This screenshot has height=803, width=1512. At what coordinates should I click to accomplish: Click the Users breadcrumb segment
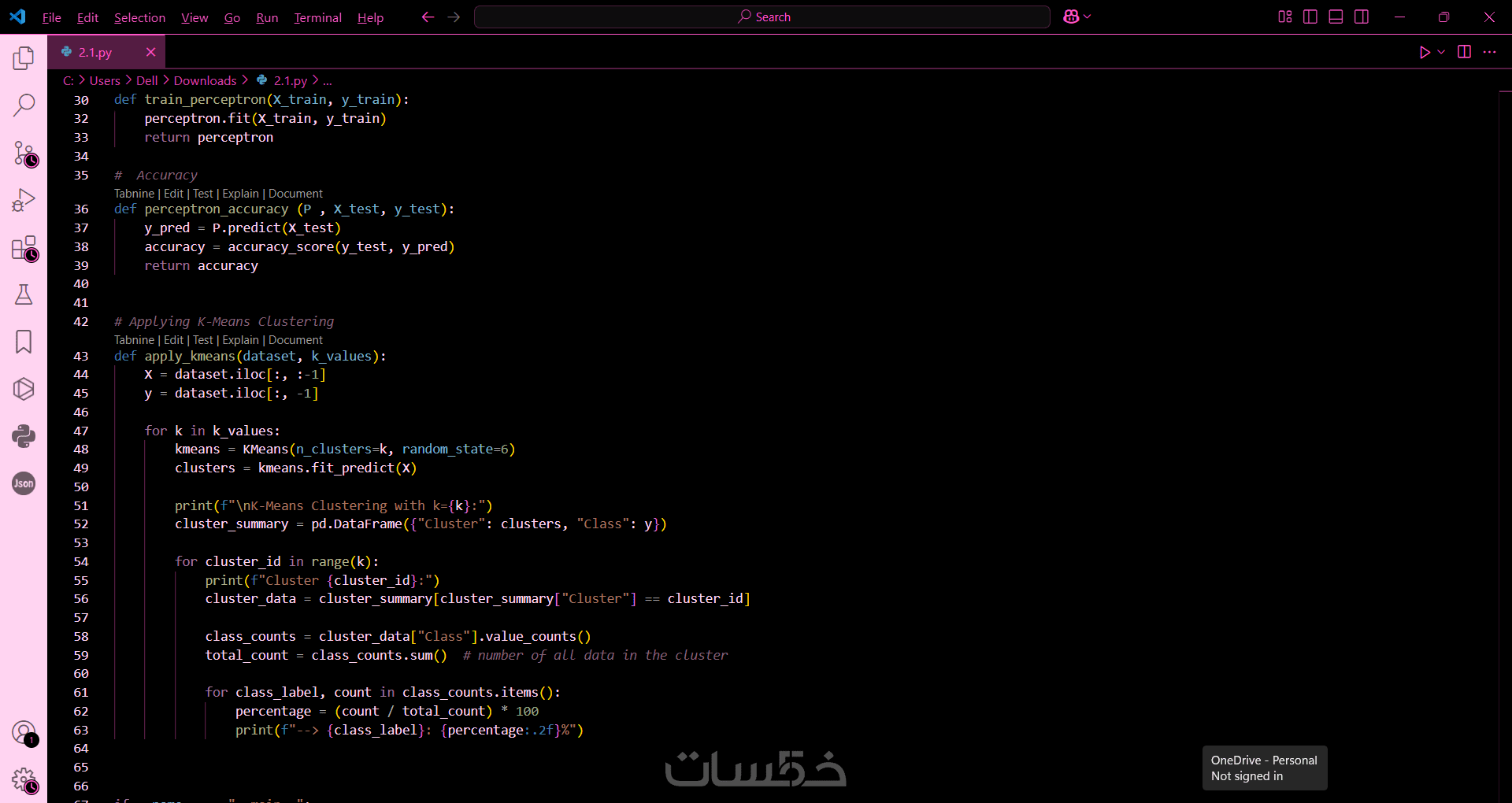click(105, 80)
